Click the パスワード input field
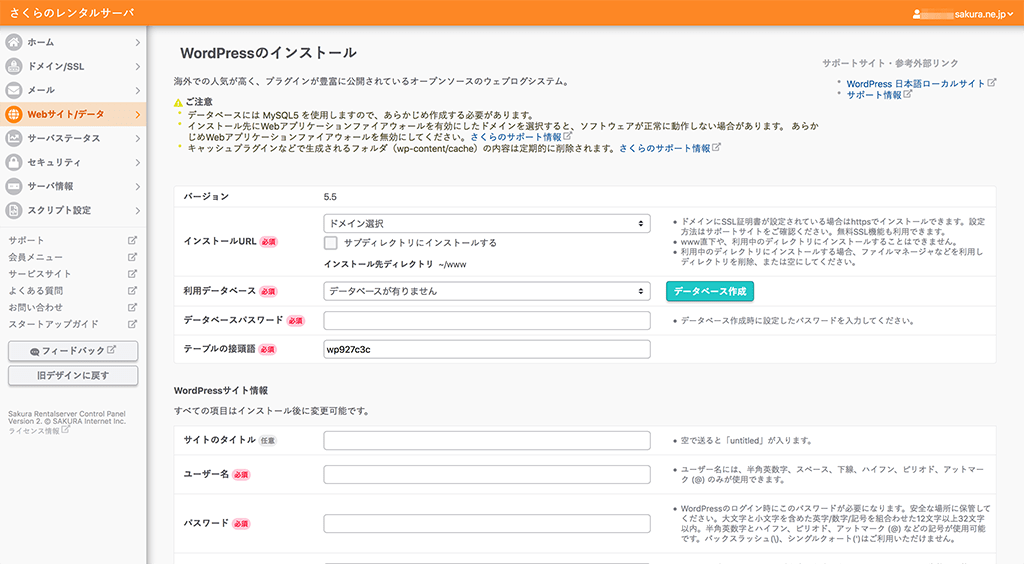This screenshot has height=564, width=1024. tap(487, 524)
